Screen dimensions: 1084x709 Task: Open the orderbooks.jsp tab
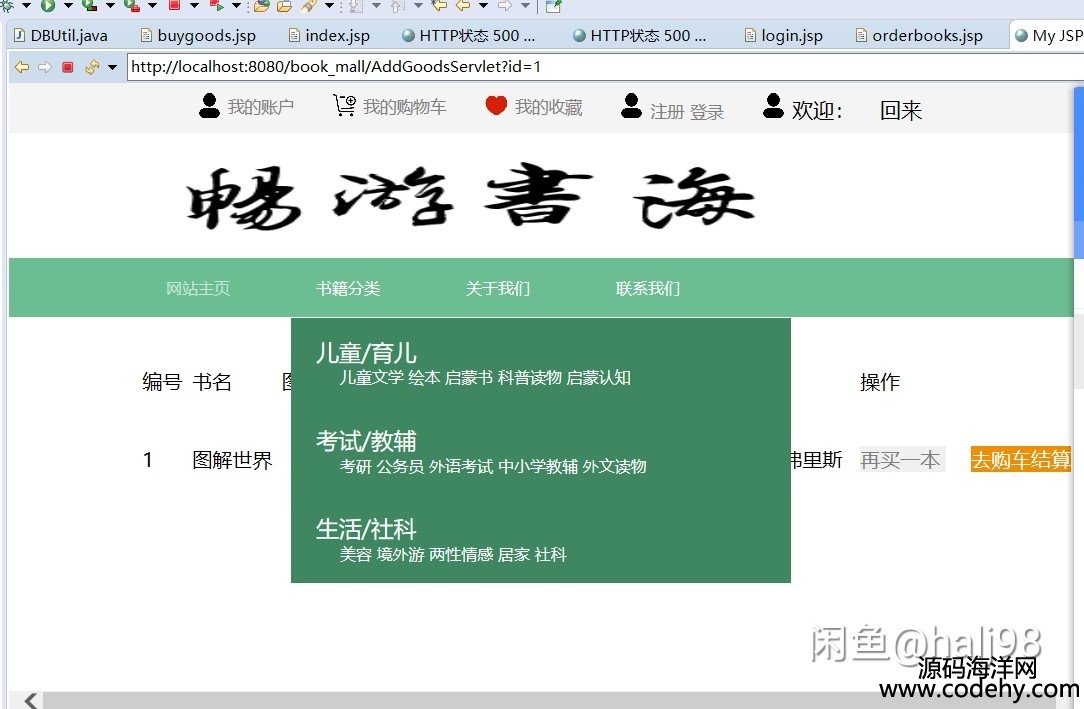tap(919, 35)
